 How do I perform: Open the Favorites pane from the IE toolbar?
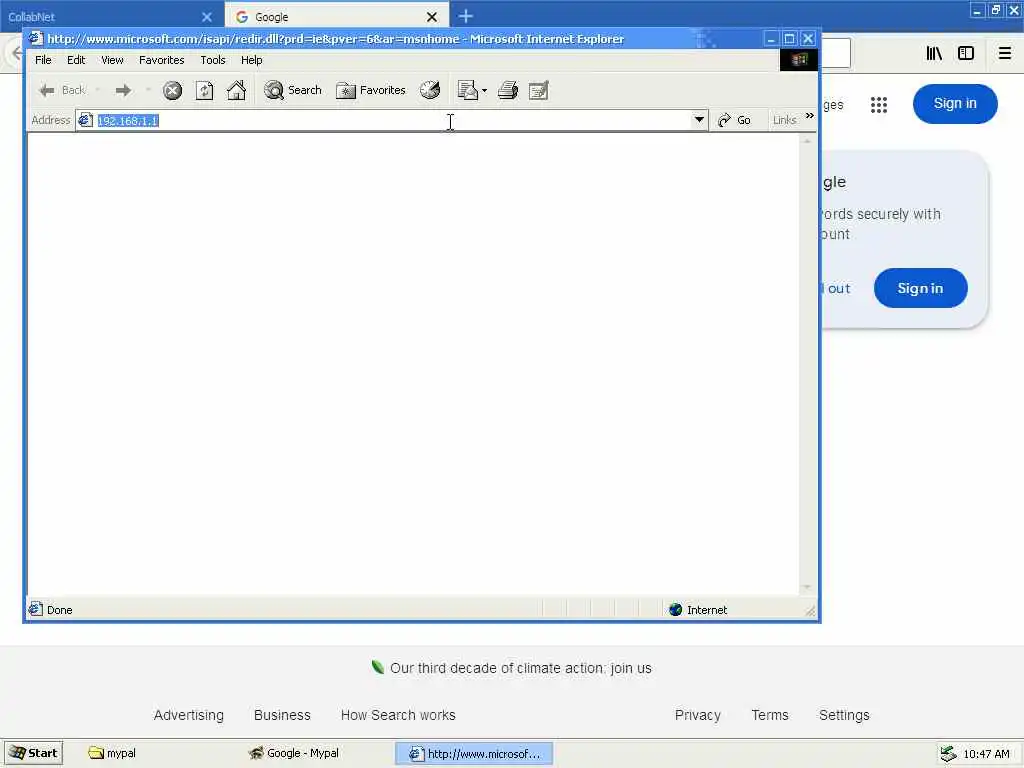(x=371, y=90)
